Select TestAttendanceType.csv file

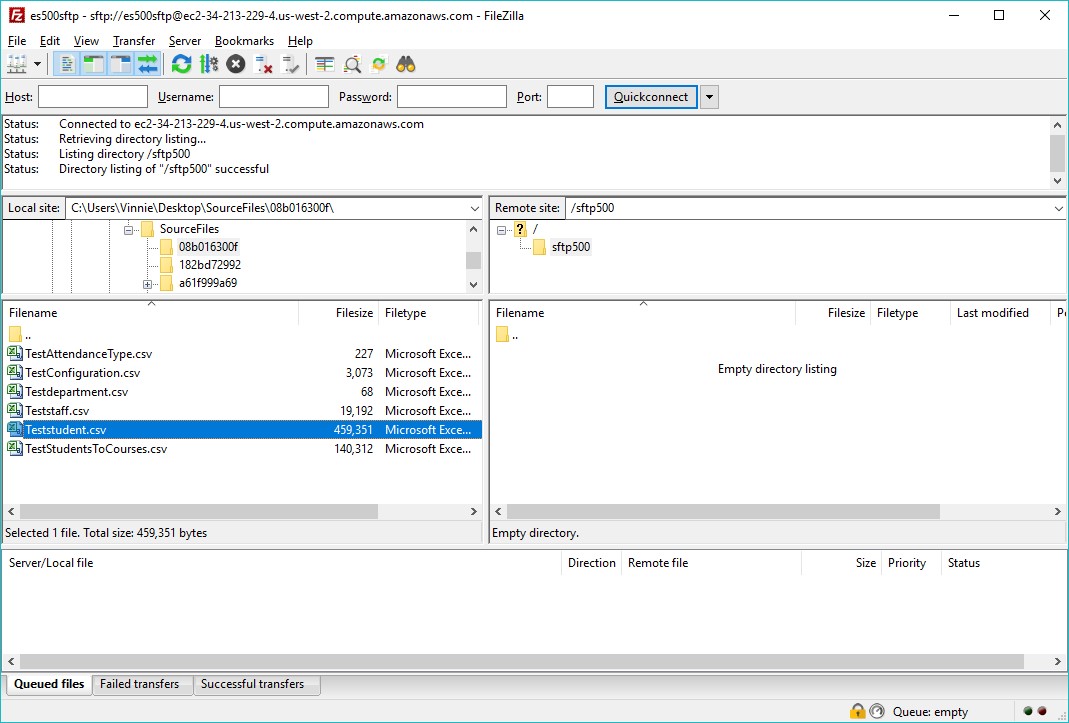pyautogui.click(x=242, y=354)
